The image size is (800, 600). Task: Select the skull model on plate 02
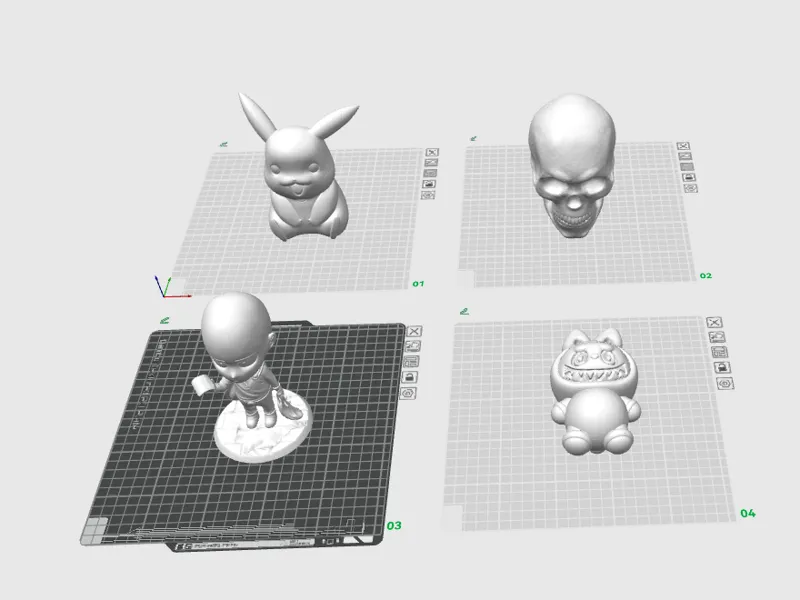(571, 166)
